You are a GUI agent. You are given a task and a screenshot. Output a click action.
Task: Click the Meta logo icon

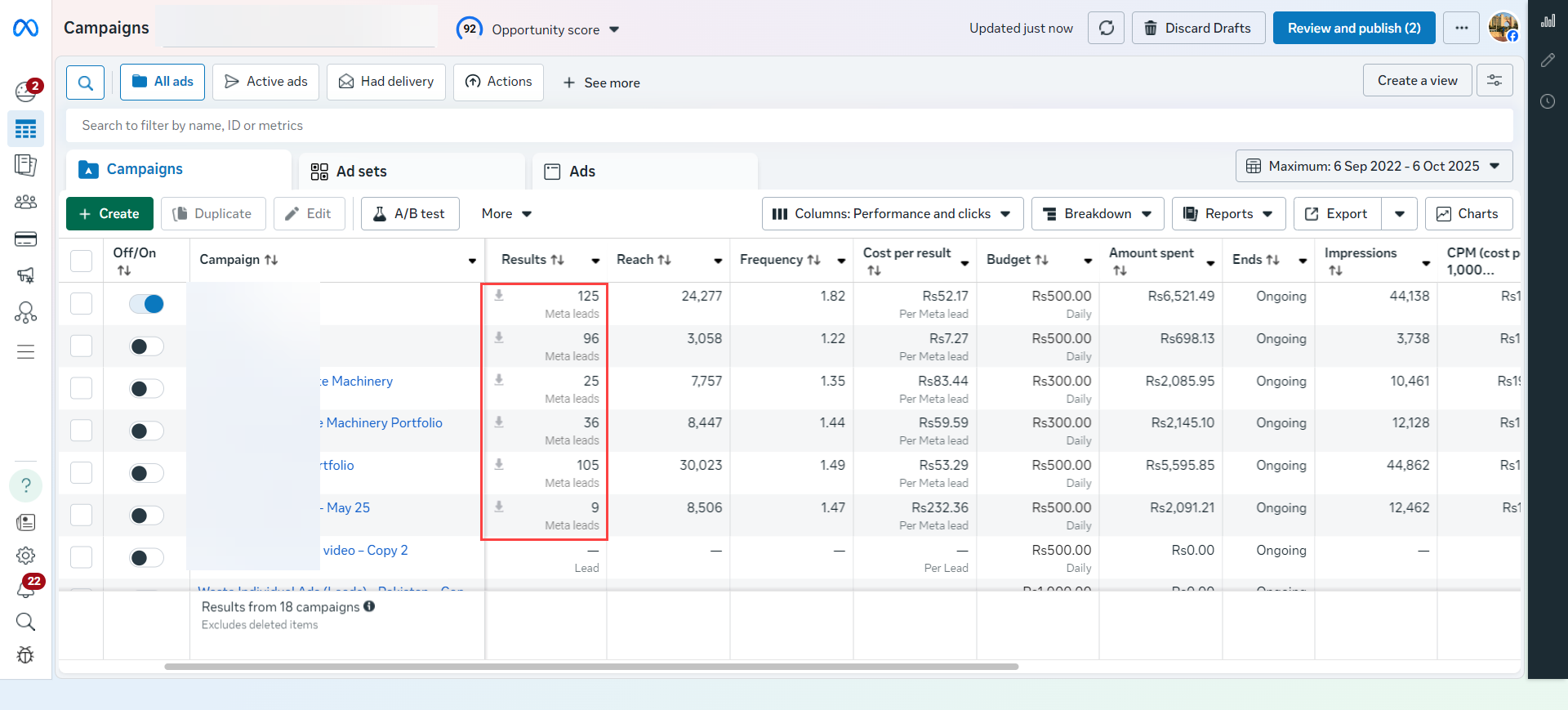point(25,29)
